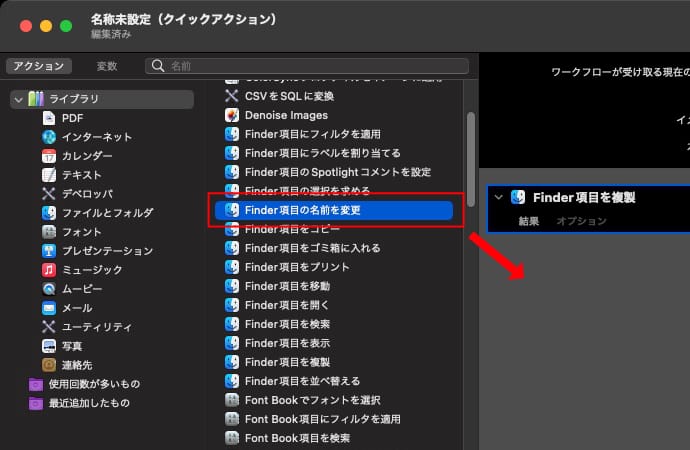The height and width of the screenshot is (450, 690).
Task: Collapse the ライブラリ tree
Action: [x=18, y=99]
